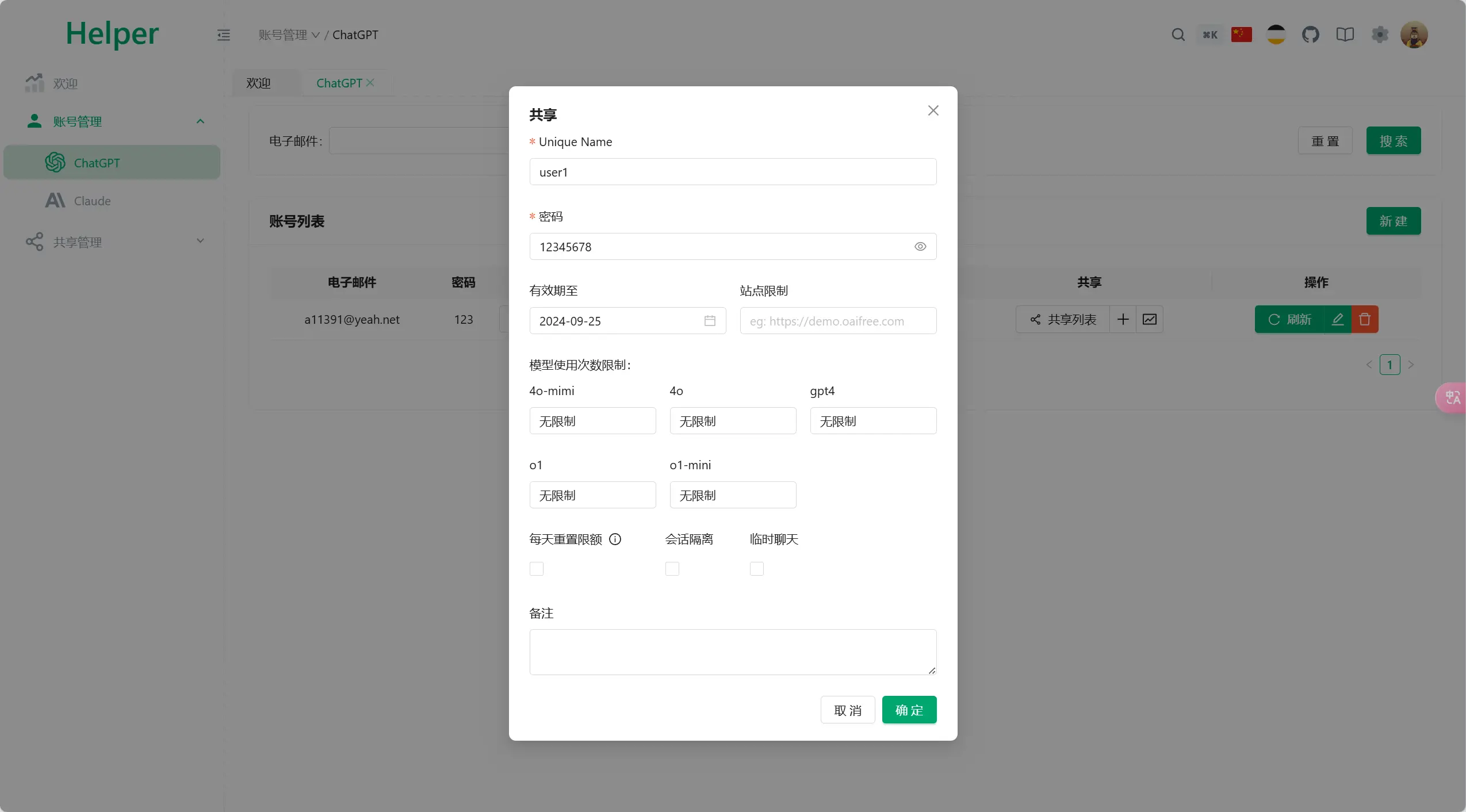The image size is (1466, 812).
Task: Enable the 每天重置限额 checkbox
Action: (x=536, y=568)
